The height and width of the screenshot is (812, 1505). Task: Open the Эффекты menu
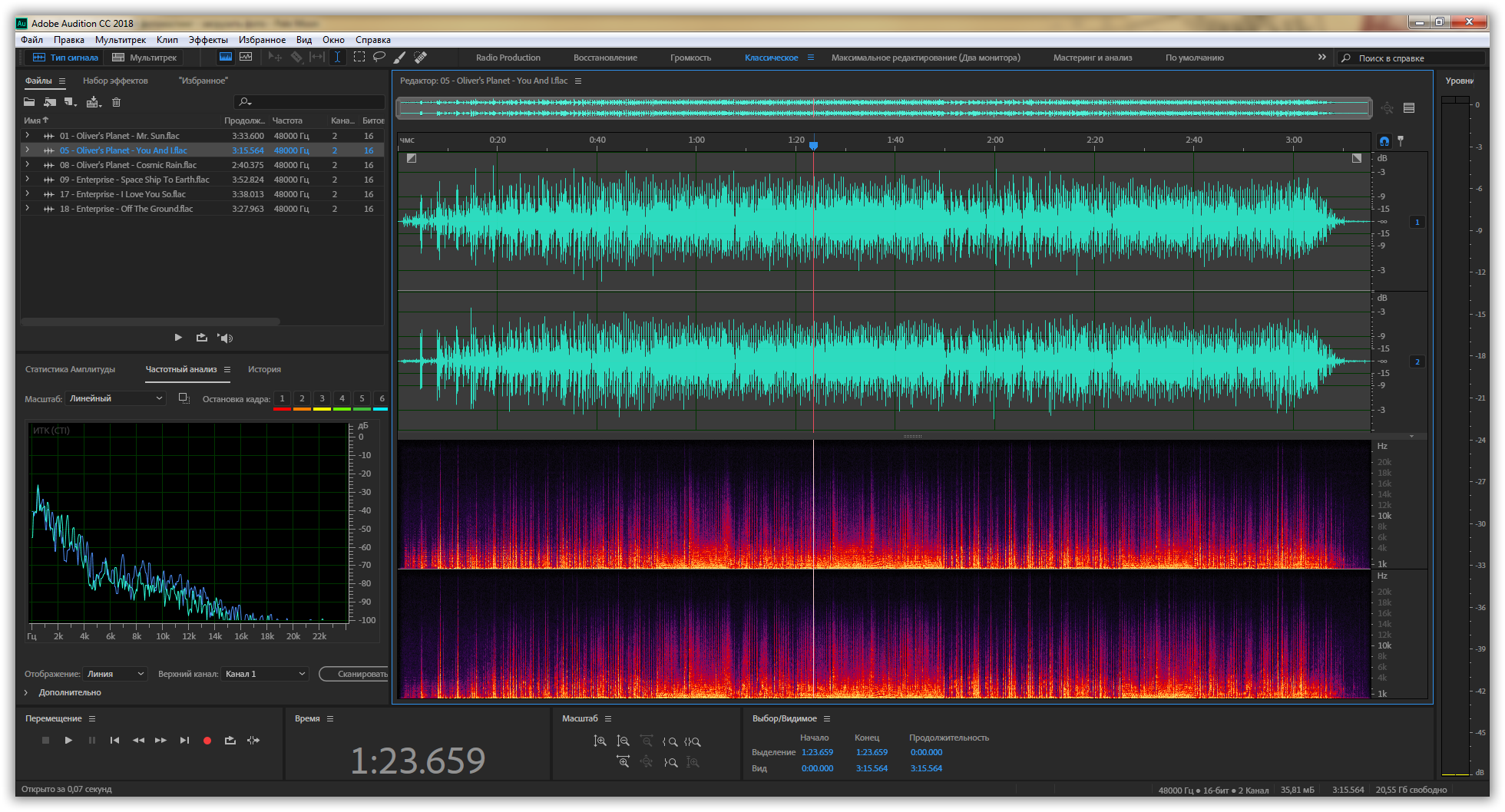click(208, 40)
